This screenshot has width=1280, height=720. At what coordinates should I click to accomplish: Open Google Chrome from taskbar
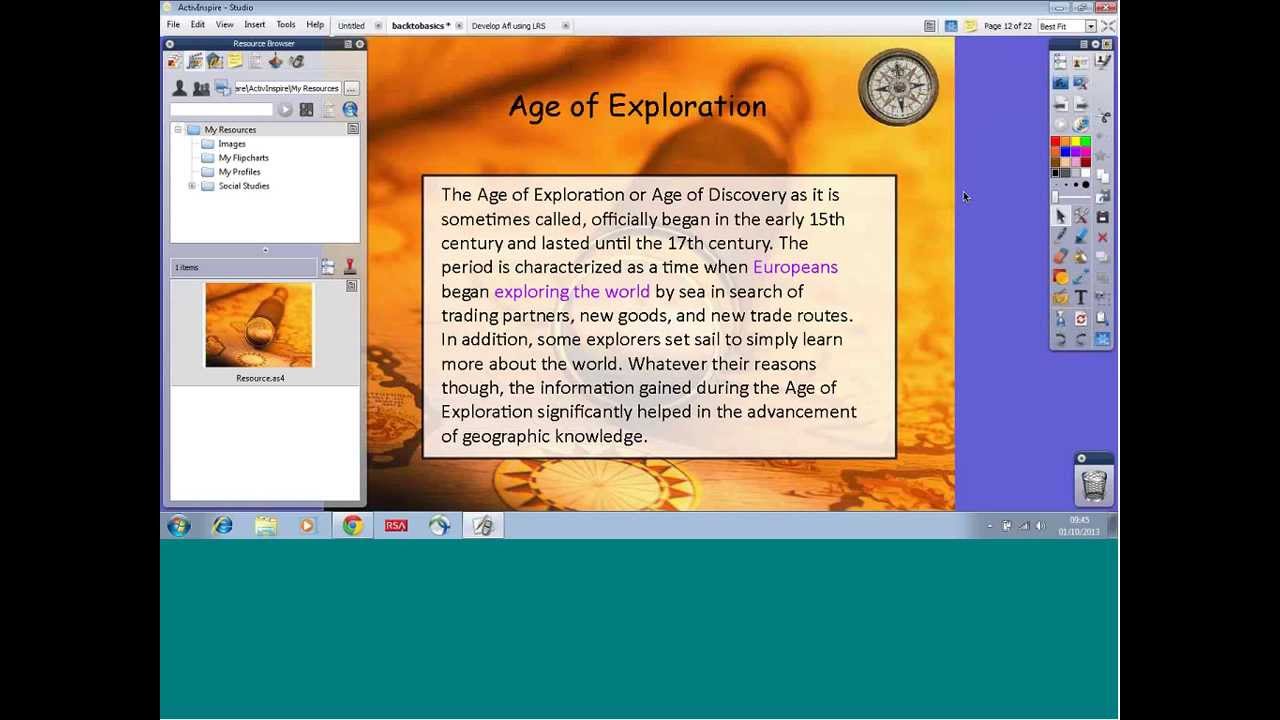coord(352,525)
